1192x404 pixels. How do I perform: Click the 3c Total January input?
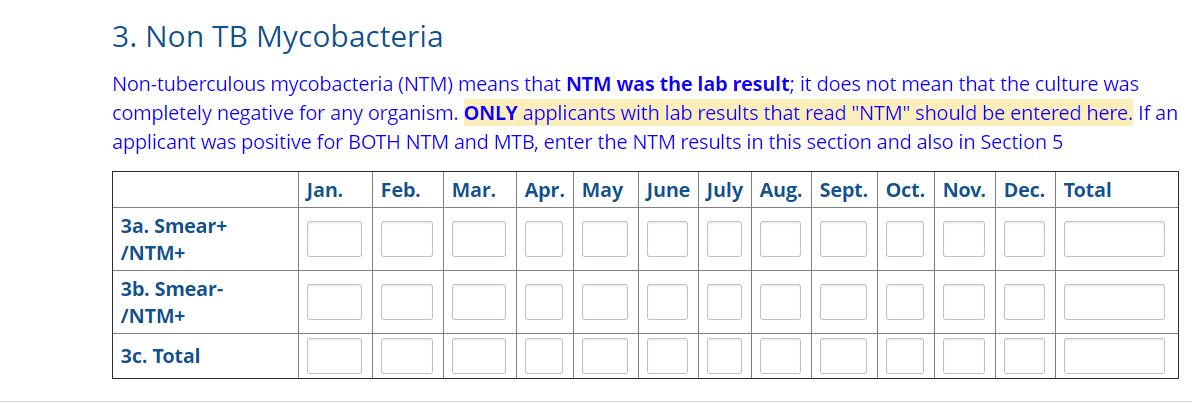[334, 356]
